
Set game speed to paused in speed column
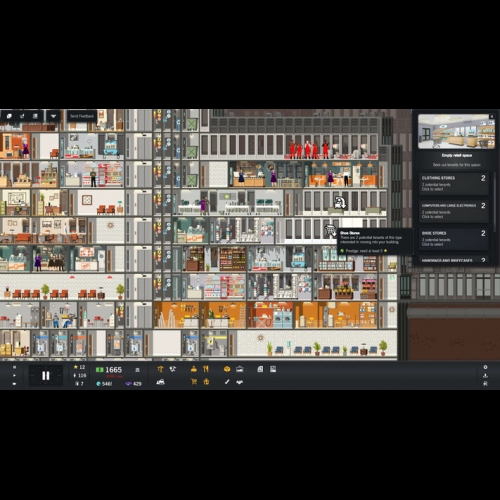[x=14, y=367]
